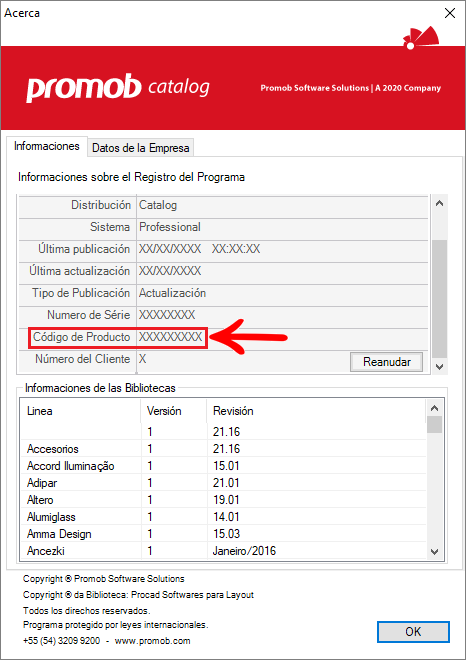Click the Reanudar button

click(386, 362)
